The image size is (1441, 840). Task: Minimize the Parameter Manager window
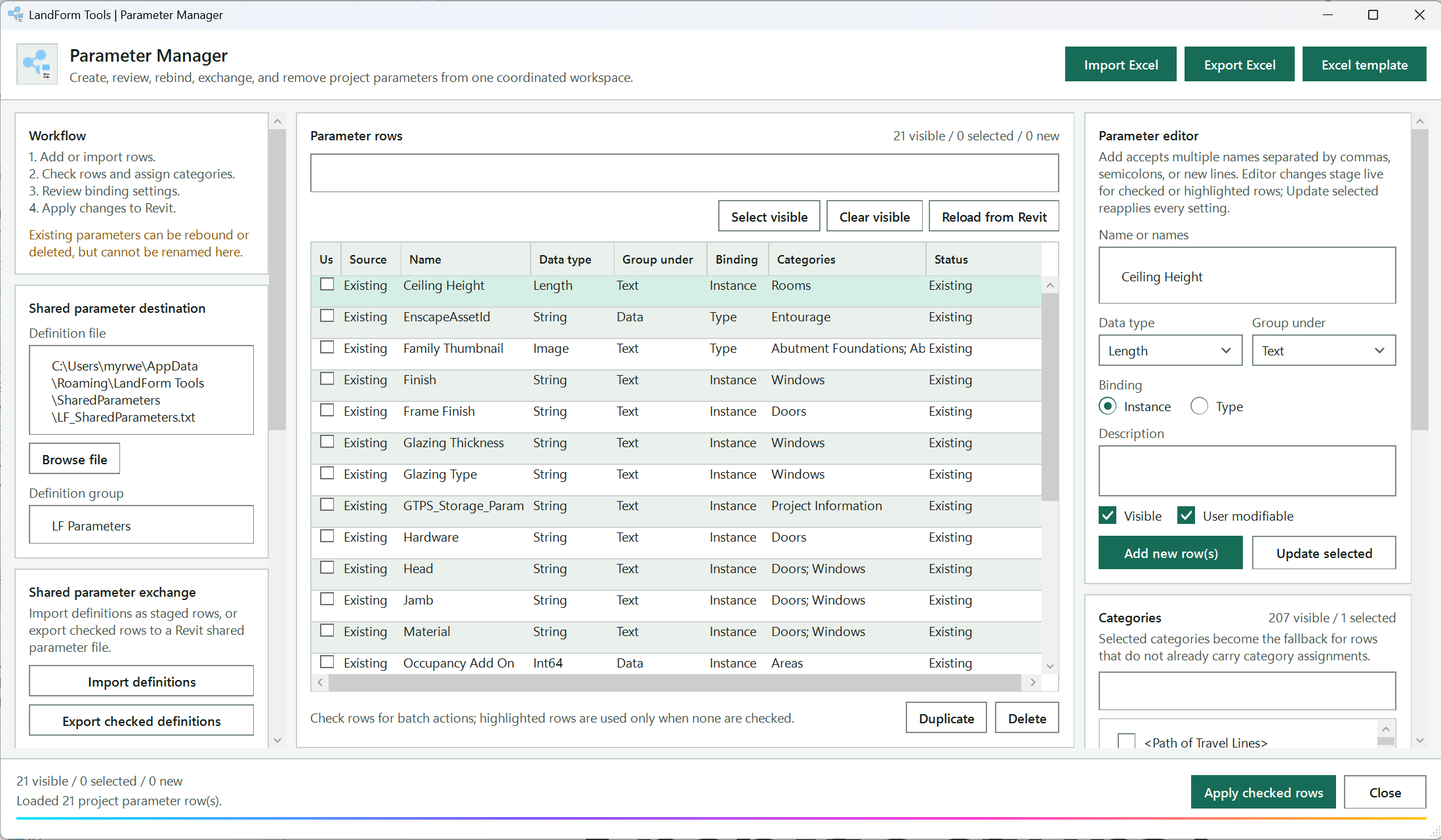click(1328, 14)
